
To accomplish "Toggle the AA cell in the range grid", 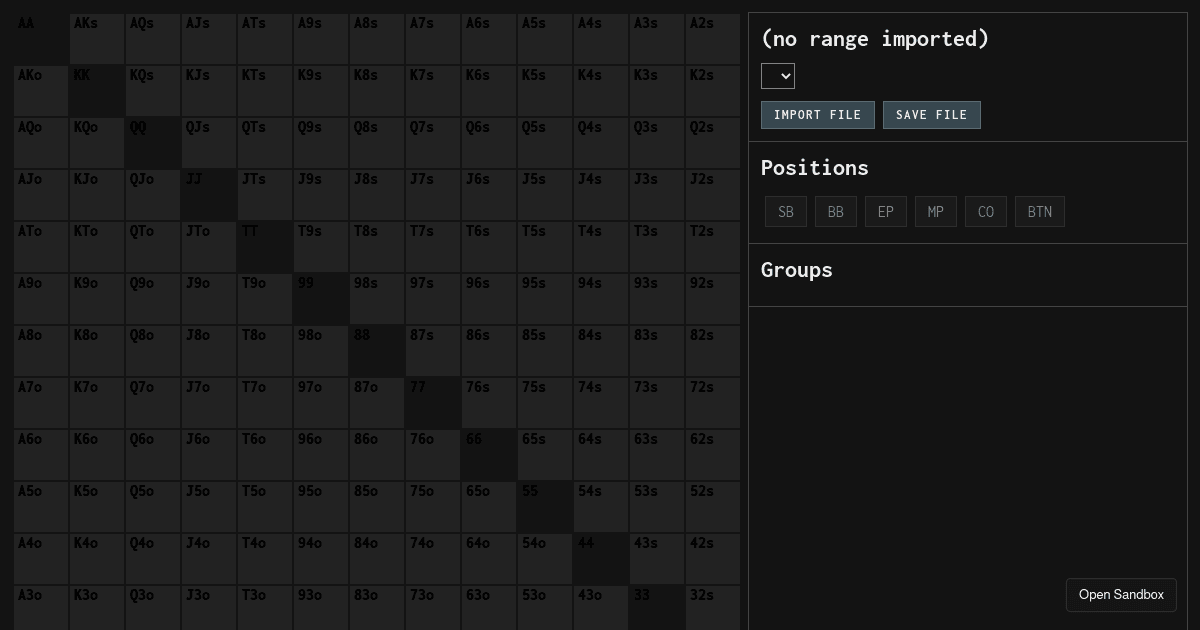I will [40, 38].
